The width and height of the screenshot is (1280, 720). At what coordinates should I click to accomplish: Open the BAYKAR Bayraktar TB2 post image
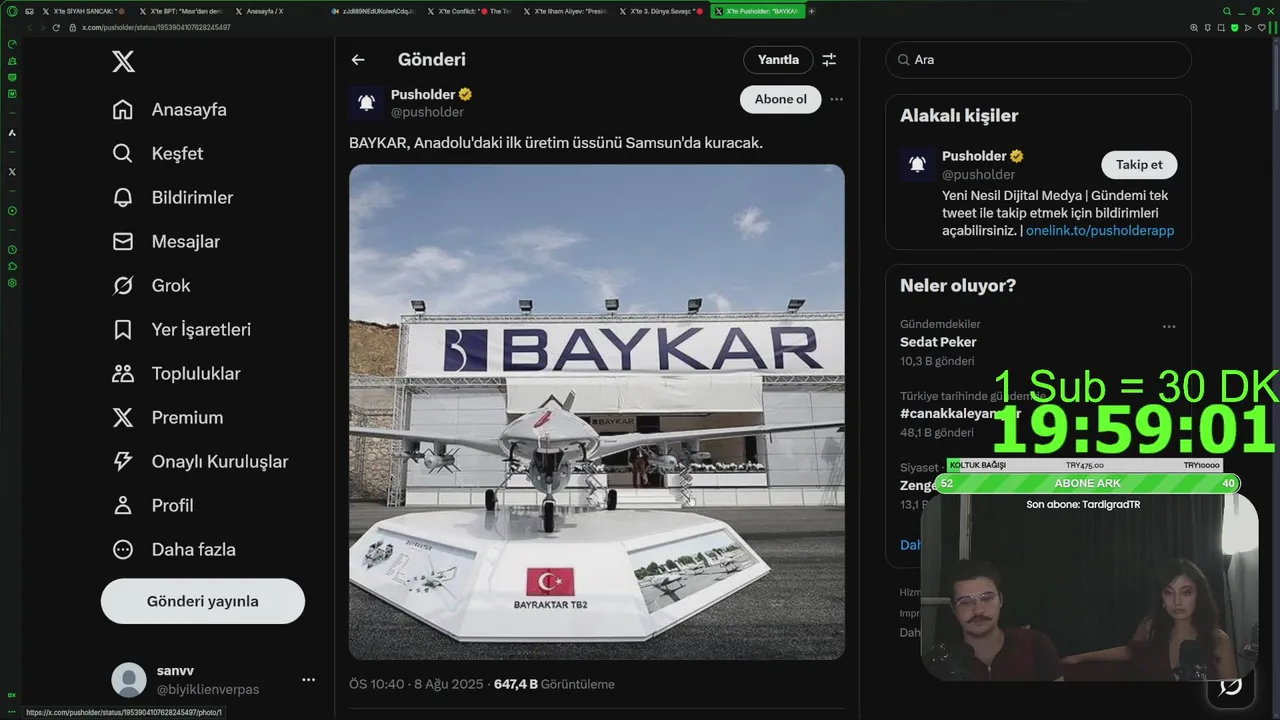(597, 412)
